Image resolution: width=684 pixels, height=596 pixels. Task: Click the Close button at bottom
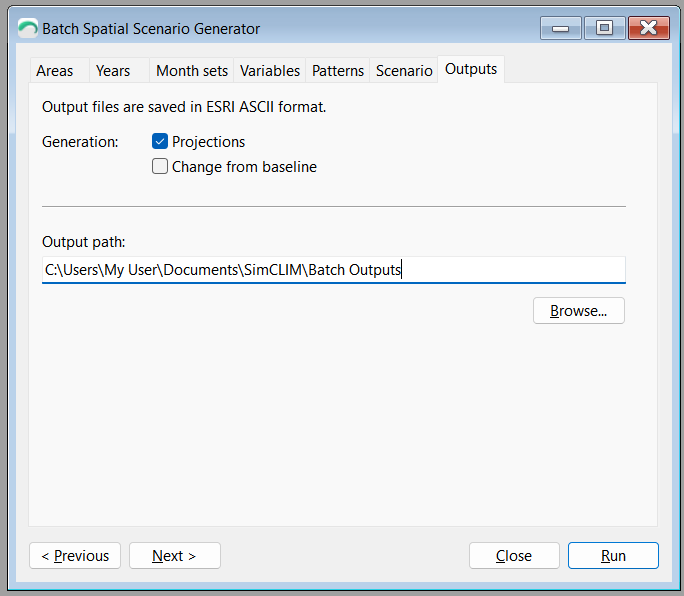click(x=514, y=555)
